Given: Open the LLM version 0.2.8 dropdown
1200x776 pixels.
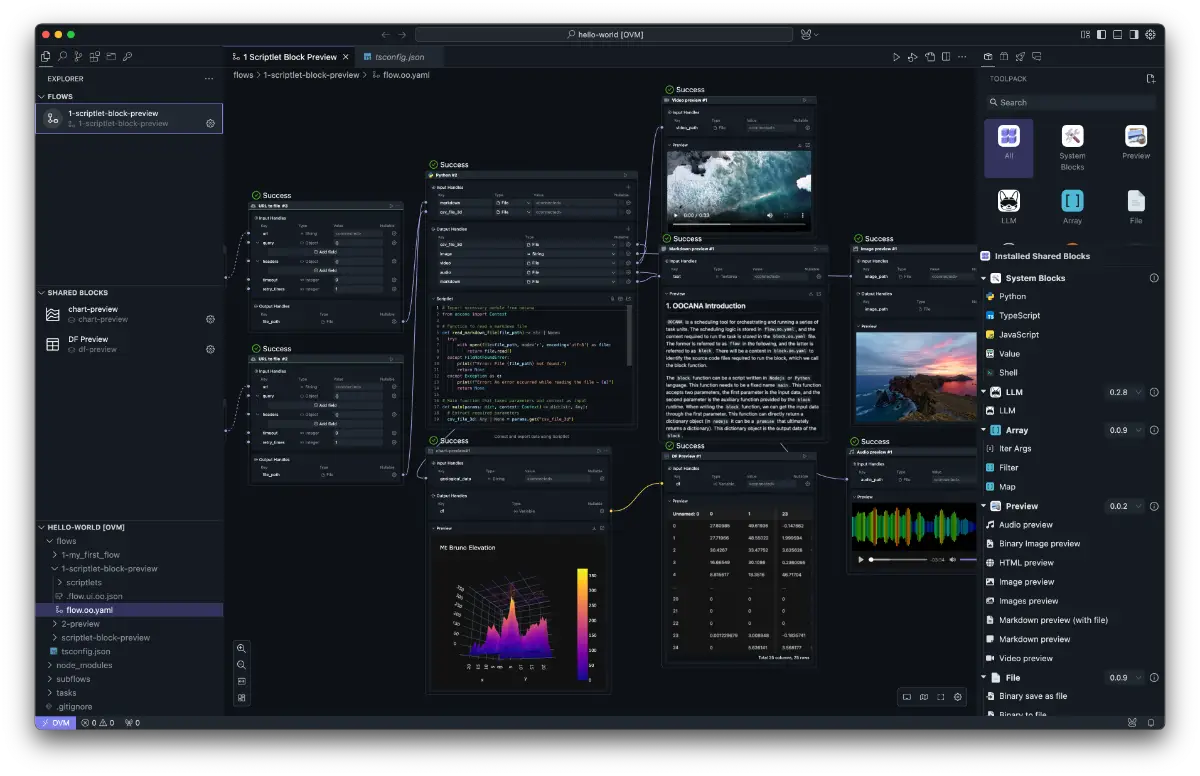Looking at the screenshot, I should click(1125, 392).
